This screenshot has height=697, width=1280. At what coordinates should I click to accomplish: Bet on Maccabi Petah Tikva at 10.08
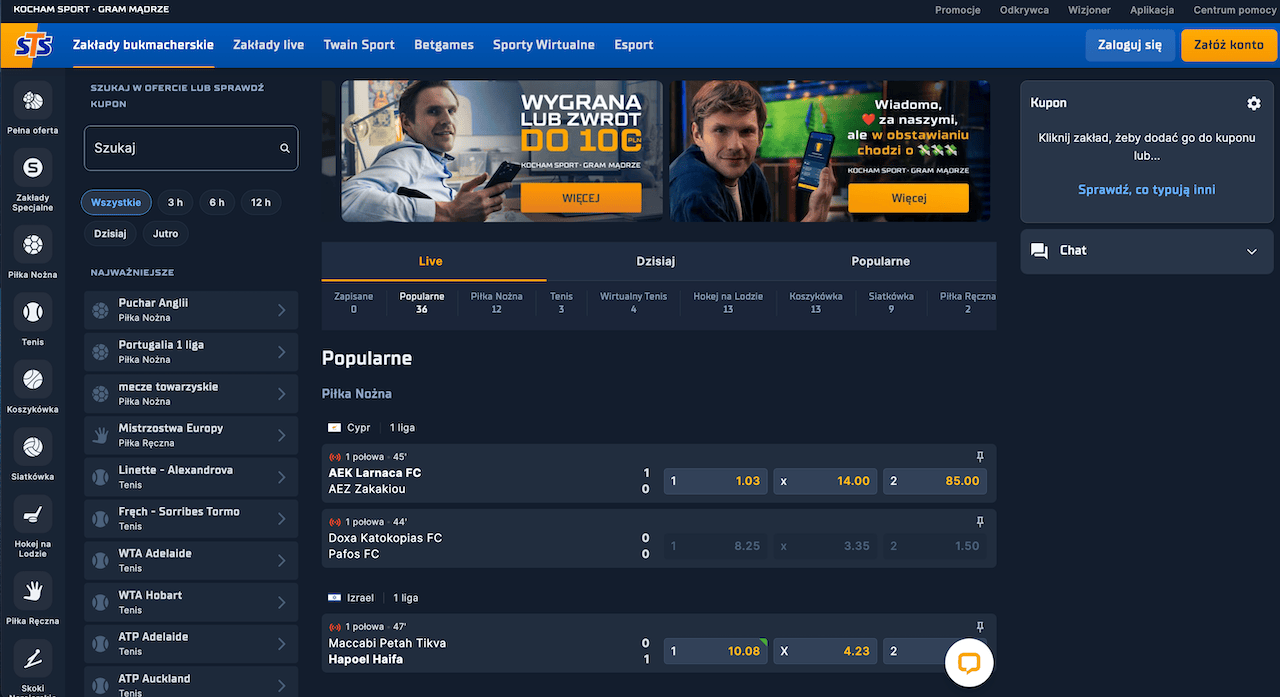pyautogui.click(x=715, y=651)
